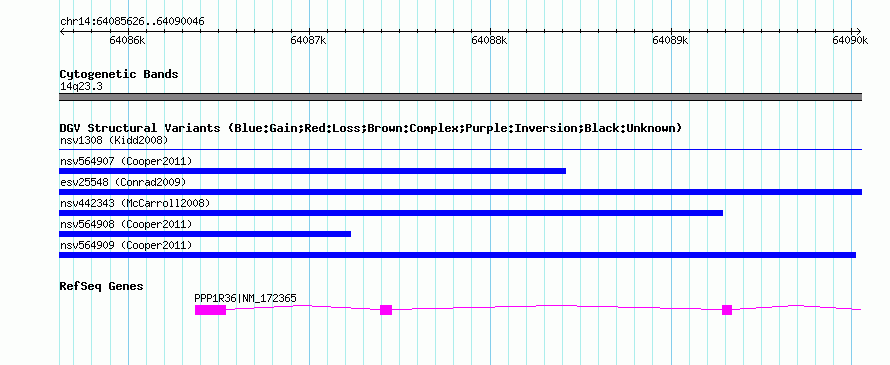Open variant label esv25548 (Conrad2009)
Viewport: 890px width, 365px height.
coord(123,182)
